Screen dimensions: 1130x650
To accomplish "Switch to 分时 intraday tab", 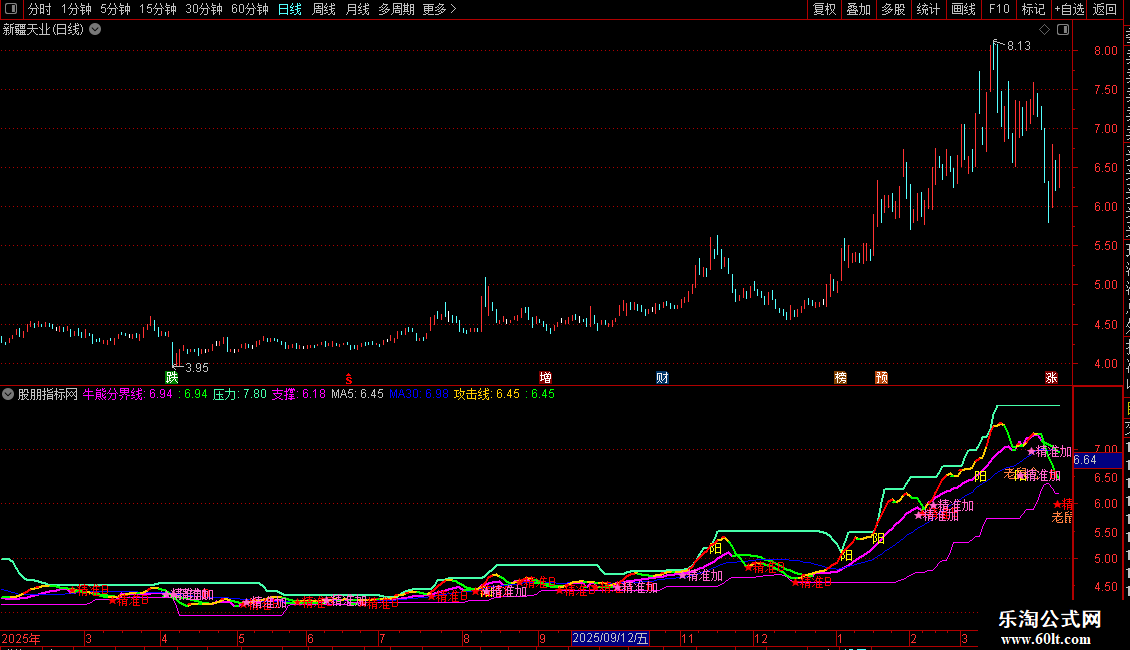I will [x=40, y=9].
